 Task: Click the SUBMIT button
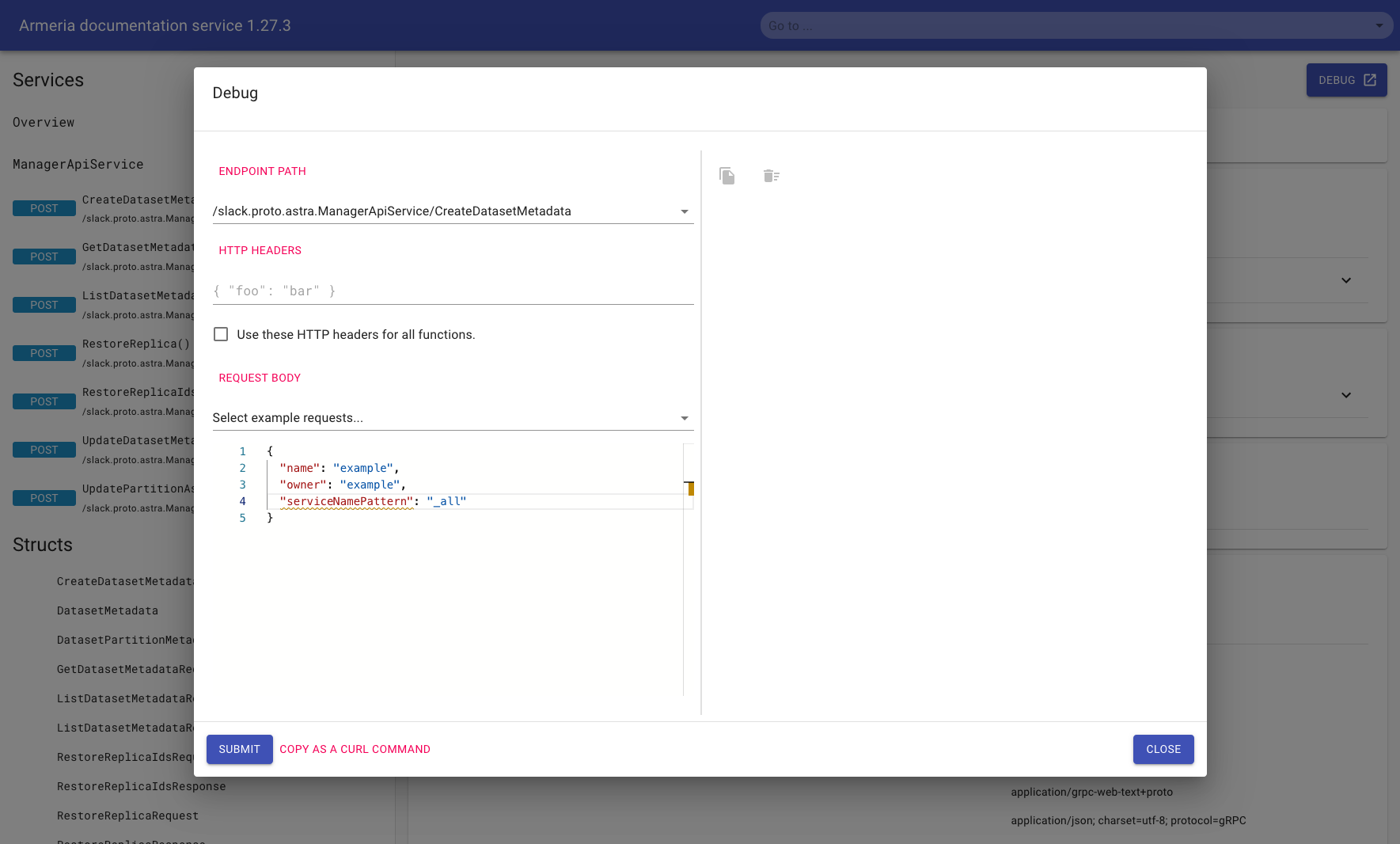point(239,749)
